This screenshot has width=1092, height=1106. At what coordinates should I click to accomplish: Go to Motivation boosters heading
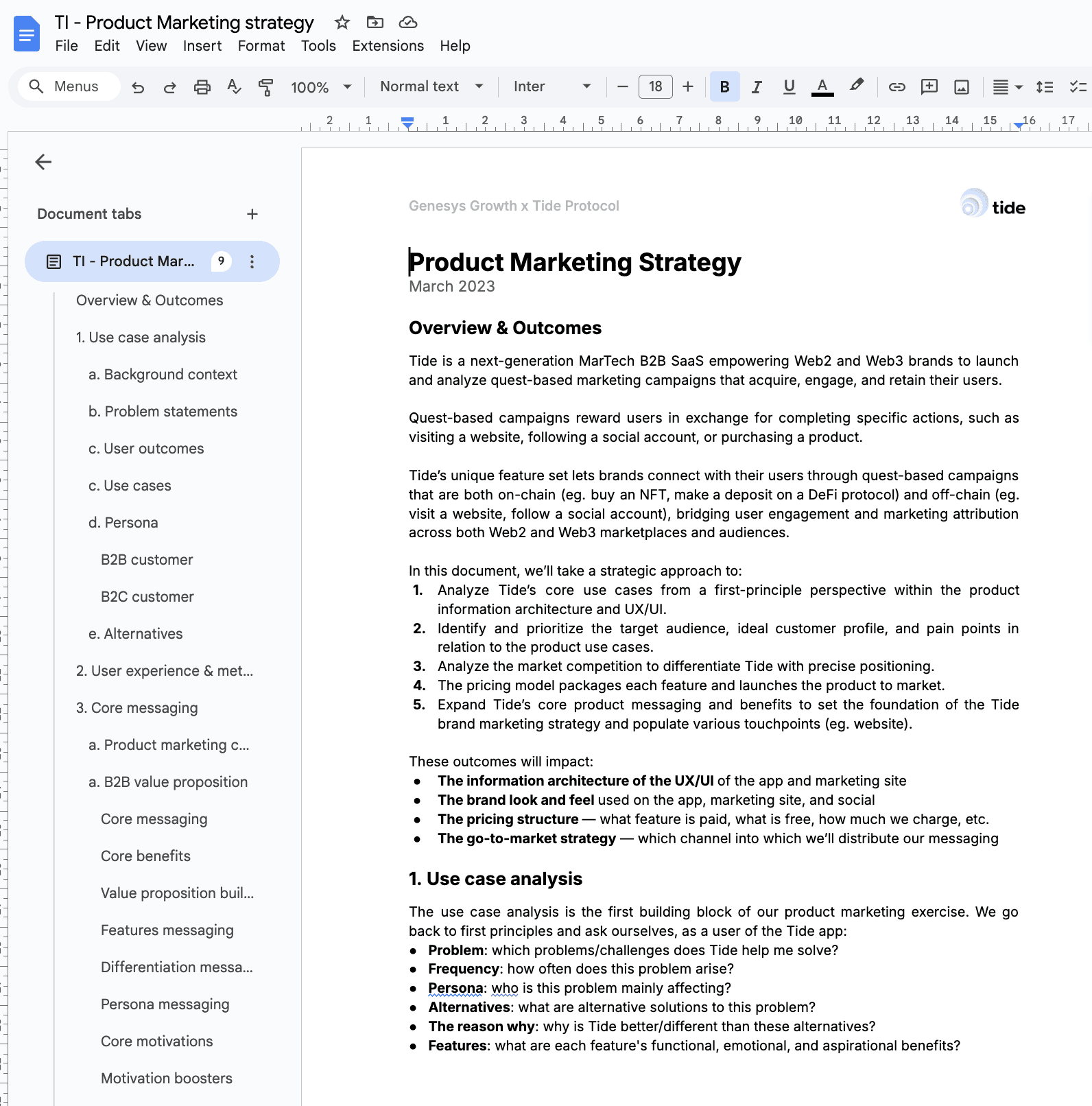167,1079
